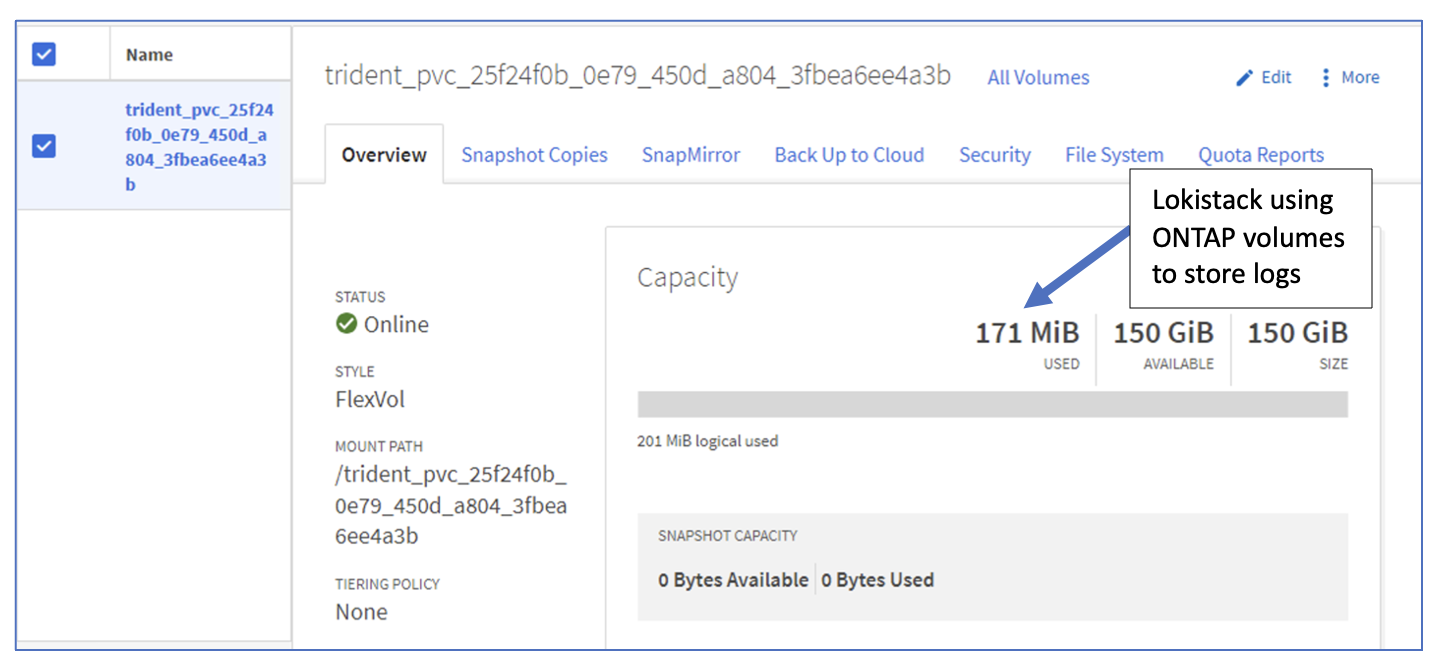Open the SnapMirror tab
Viewport: 1450px width, 668px height.
tap(691, 155)
